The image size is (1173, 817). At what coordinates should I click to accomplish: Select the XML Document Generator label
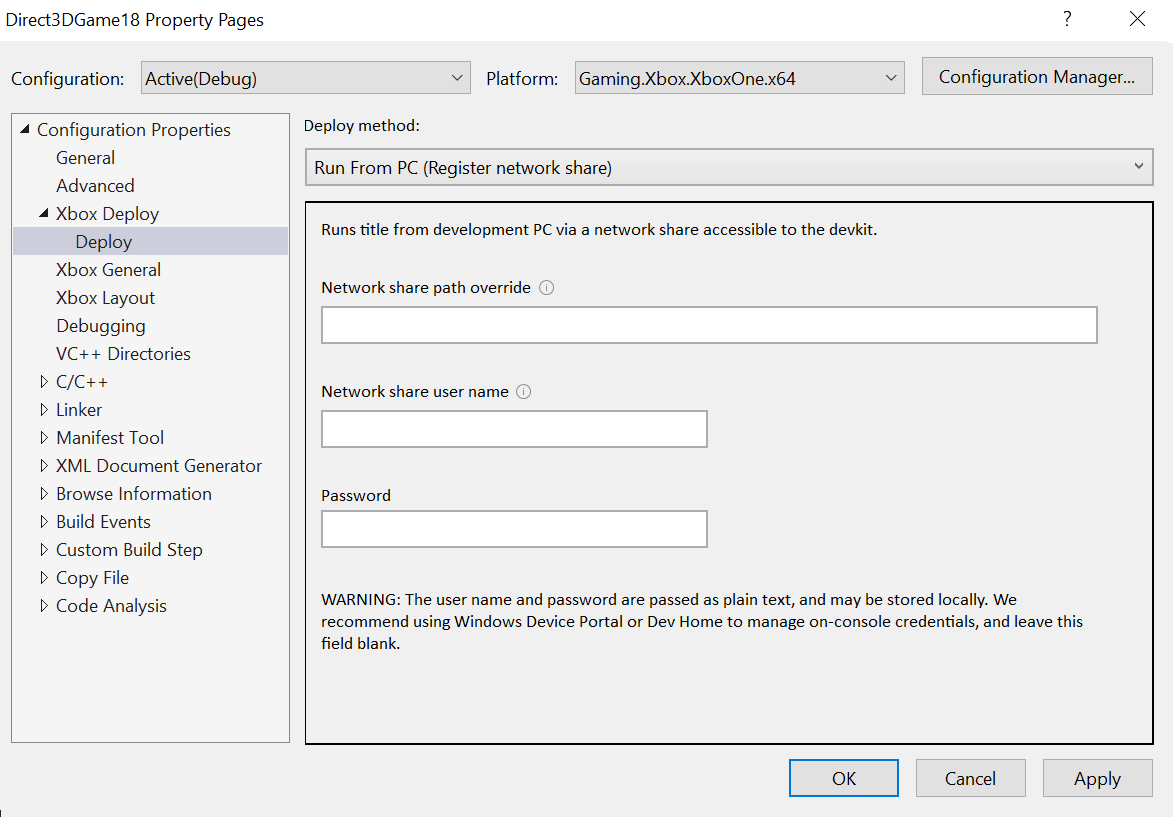click(159, 466)
